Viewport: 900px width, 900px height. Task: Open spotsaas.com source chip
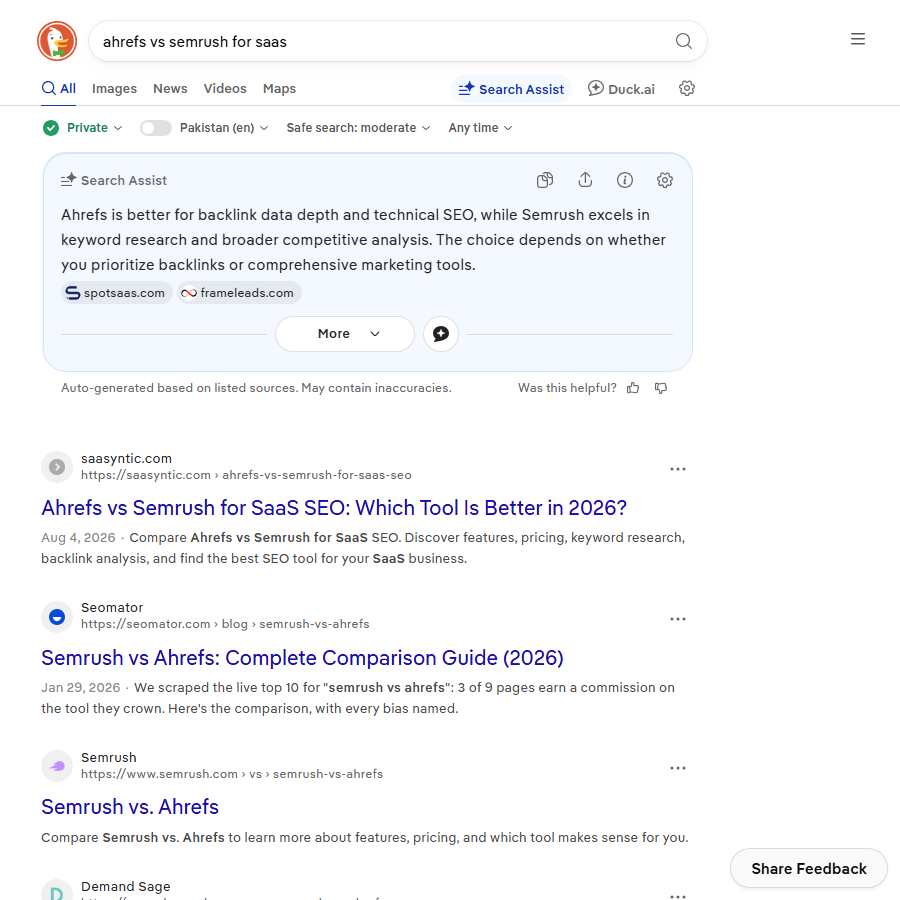(117, 293)
